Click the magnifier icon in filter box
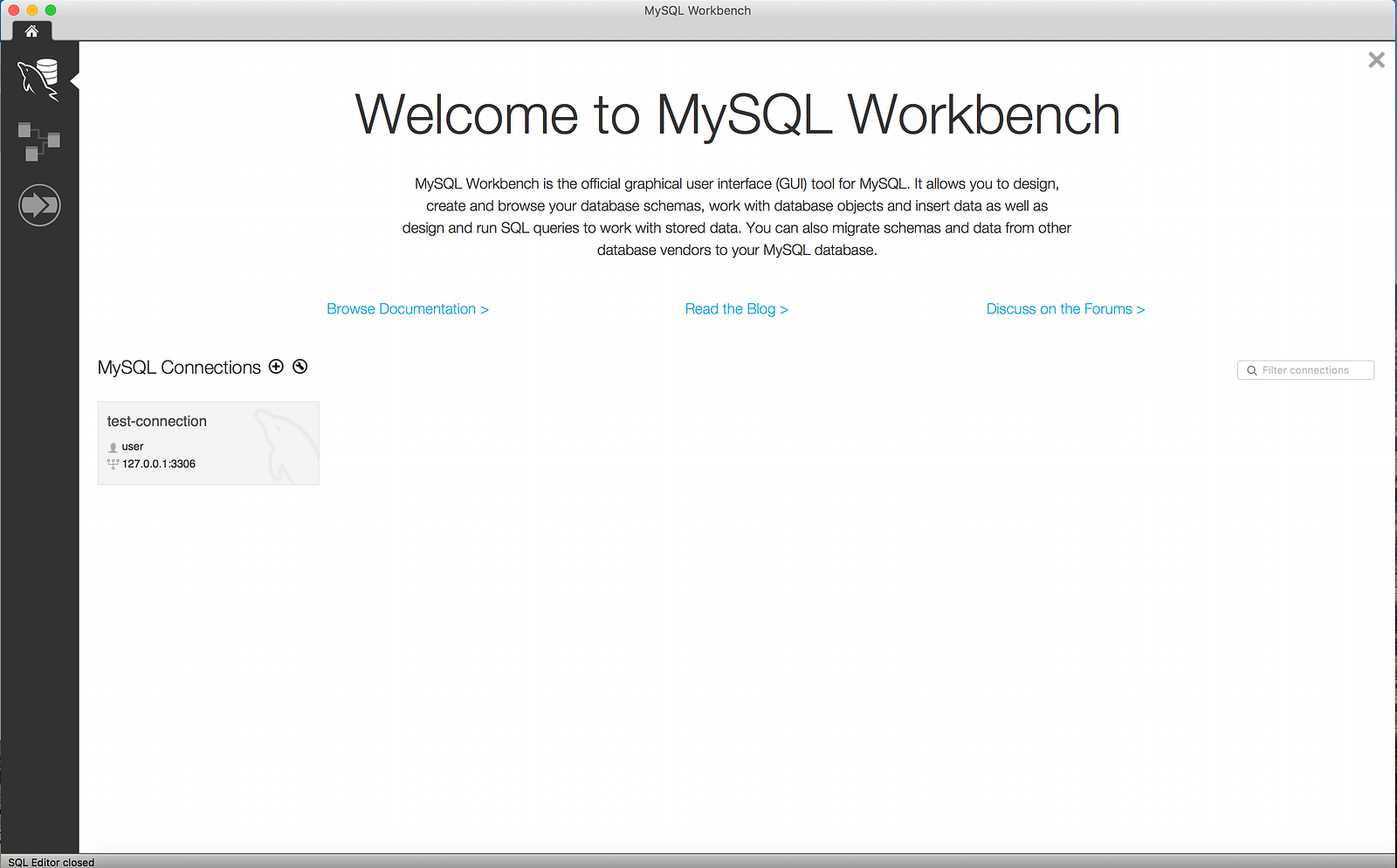The image size is (1397, 868). tap(1252, 371)
